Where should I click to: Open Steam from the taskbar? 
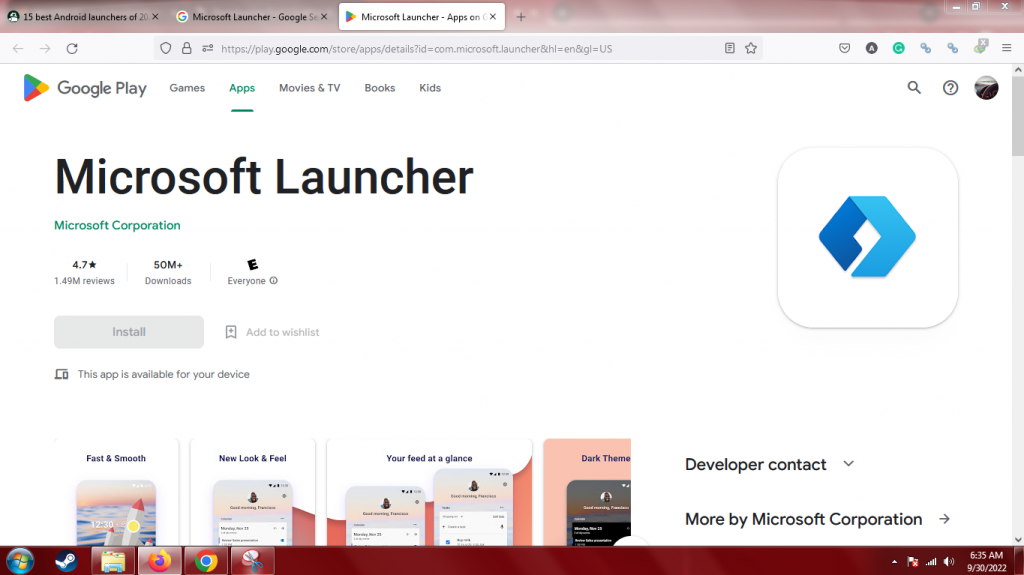66,561
